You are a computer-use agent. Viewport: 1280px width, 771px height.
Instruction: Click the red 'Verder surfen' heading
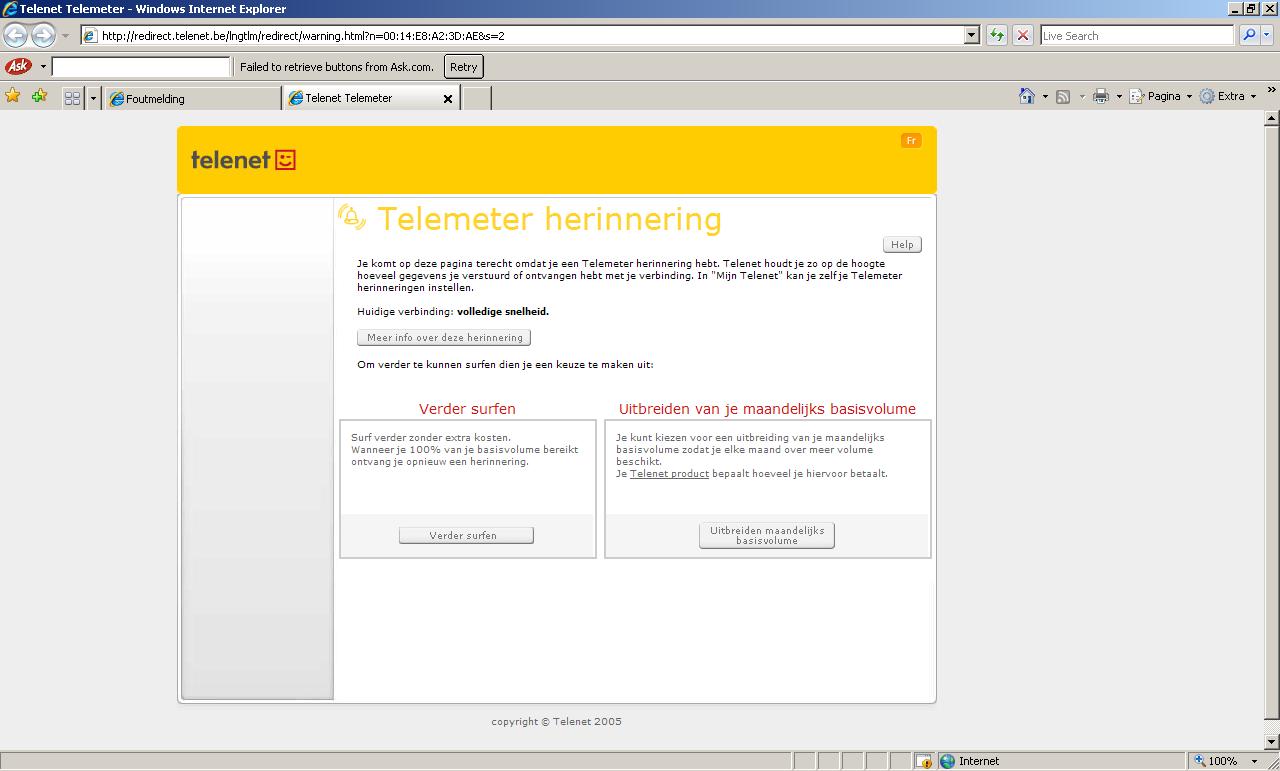click(467, 409)
